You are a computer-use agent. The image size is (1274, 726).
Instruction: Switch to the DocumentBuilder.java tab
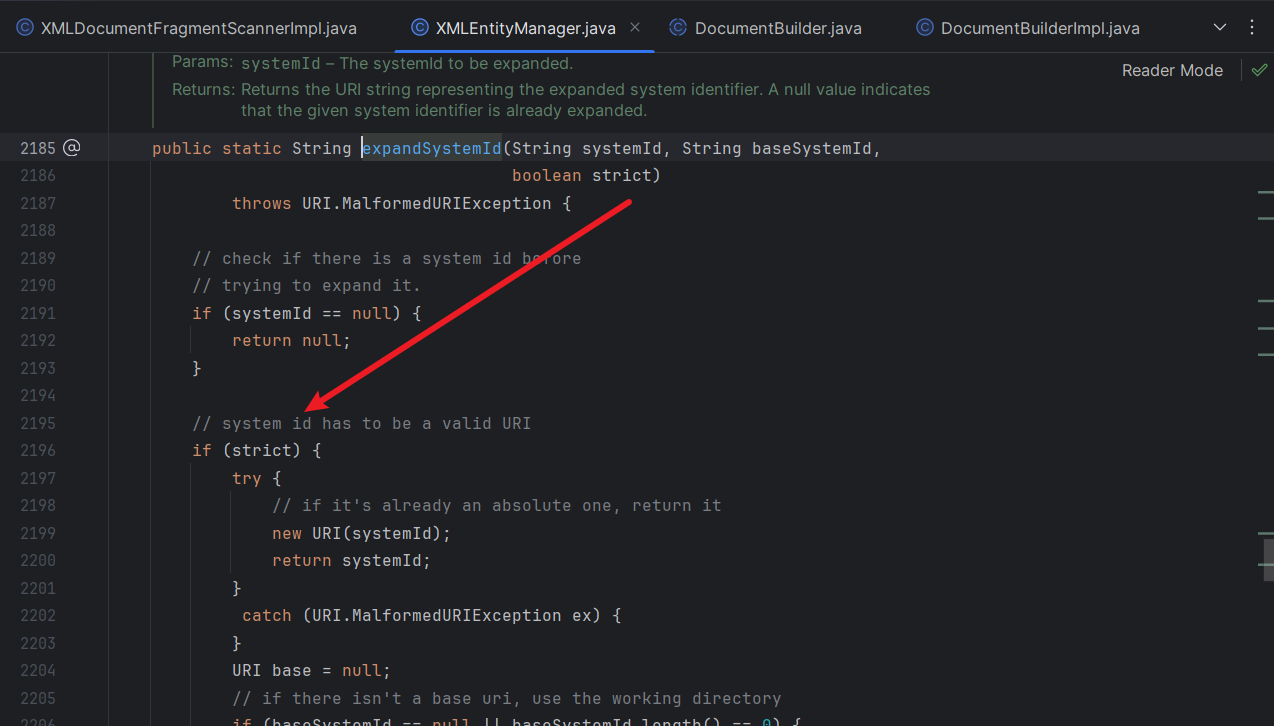tap(778, 28)
